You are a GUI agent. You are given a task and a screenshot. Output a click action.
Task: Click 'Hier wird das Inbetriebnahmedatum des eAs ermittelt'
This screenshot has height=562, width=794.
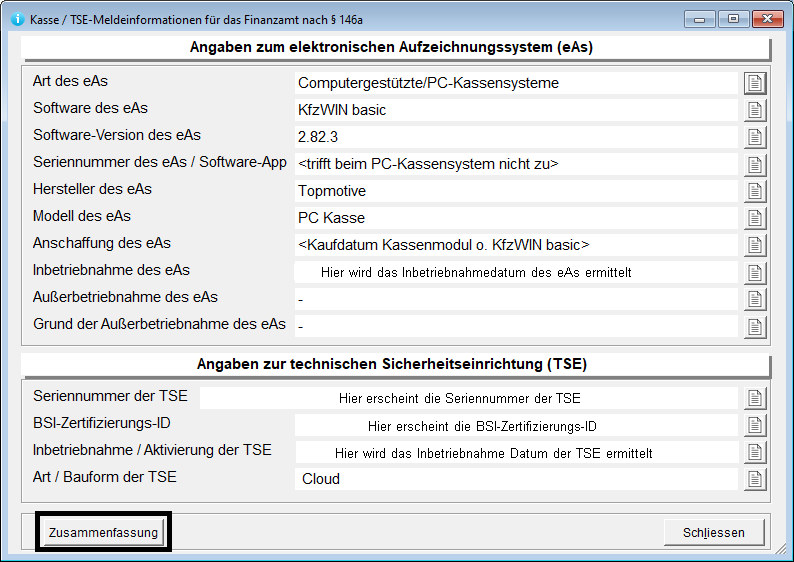click(516, 272)
